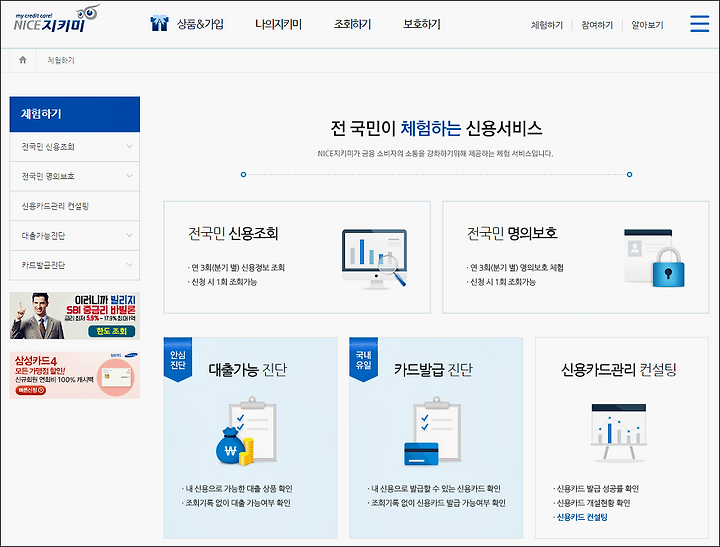Click the home icon in breadcrumb

coord(22,60)
